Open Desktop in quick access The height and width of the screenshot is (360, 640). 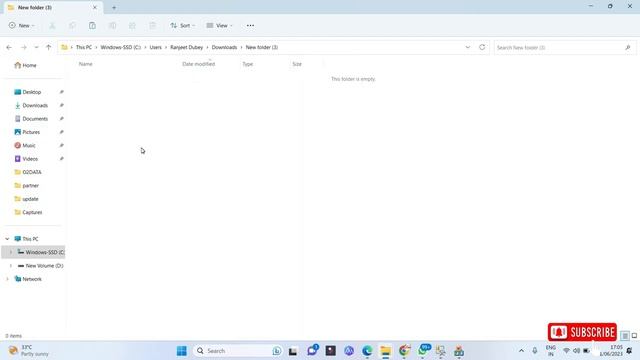(28, 92)
